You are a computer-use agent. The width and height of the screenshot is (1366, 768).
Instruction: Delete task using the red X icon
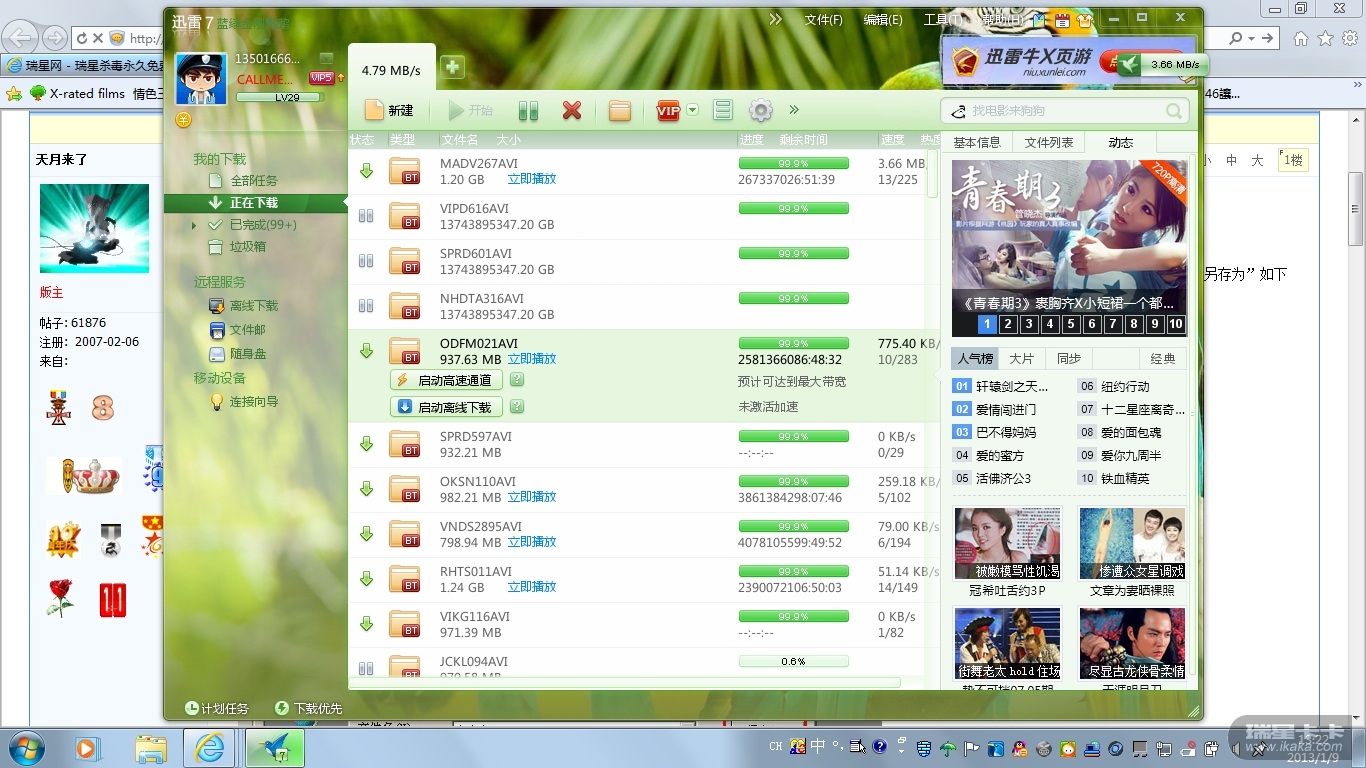(x=572, y=110)
